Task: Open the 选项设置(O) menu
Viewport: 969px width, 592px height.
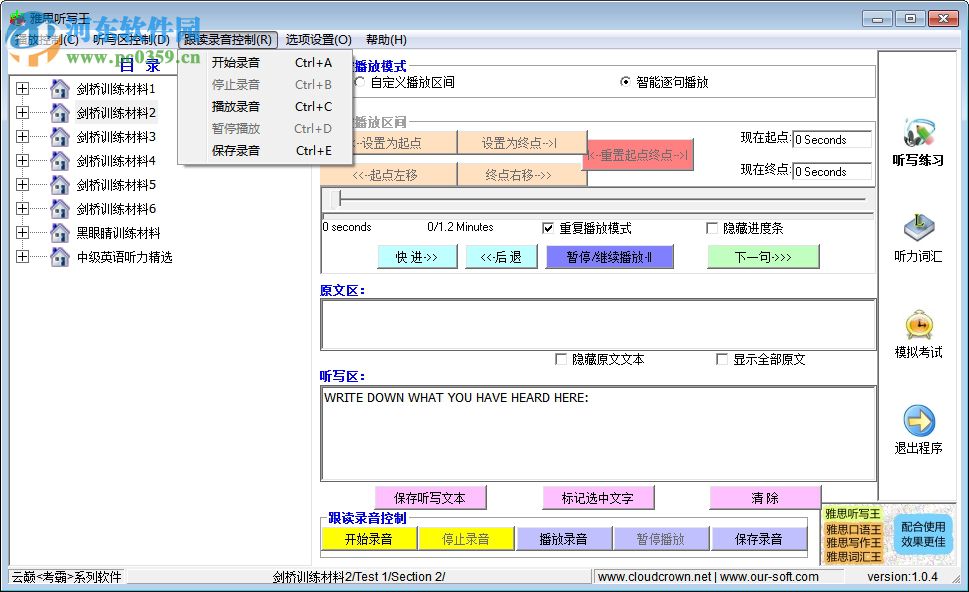Action: (x=318, y=40)
